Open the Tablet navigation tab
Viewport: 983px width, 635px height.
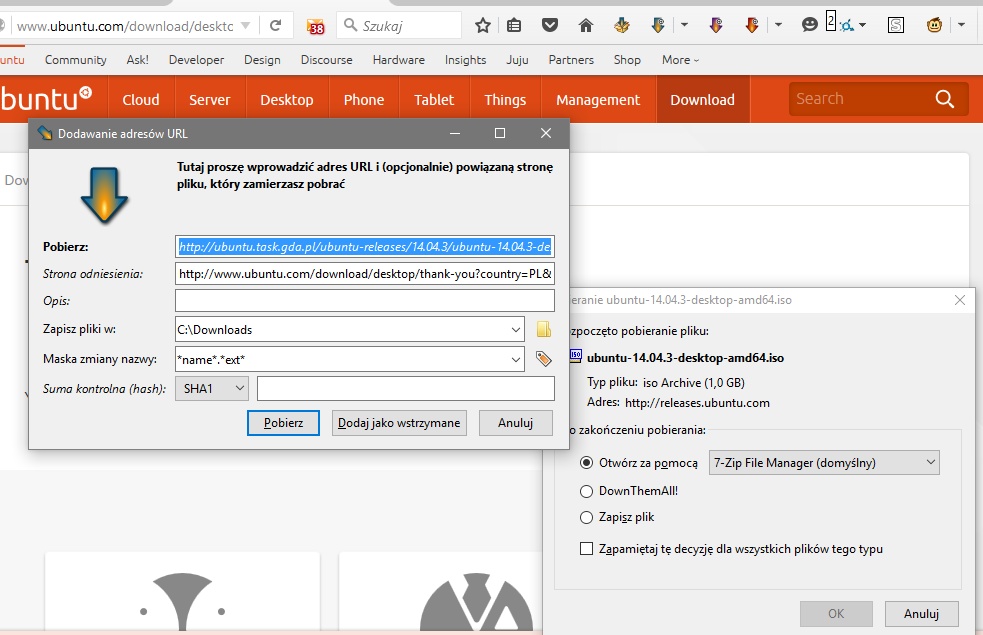[434, 100]
